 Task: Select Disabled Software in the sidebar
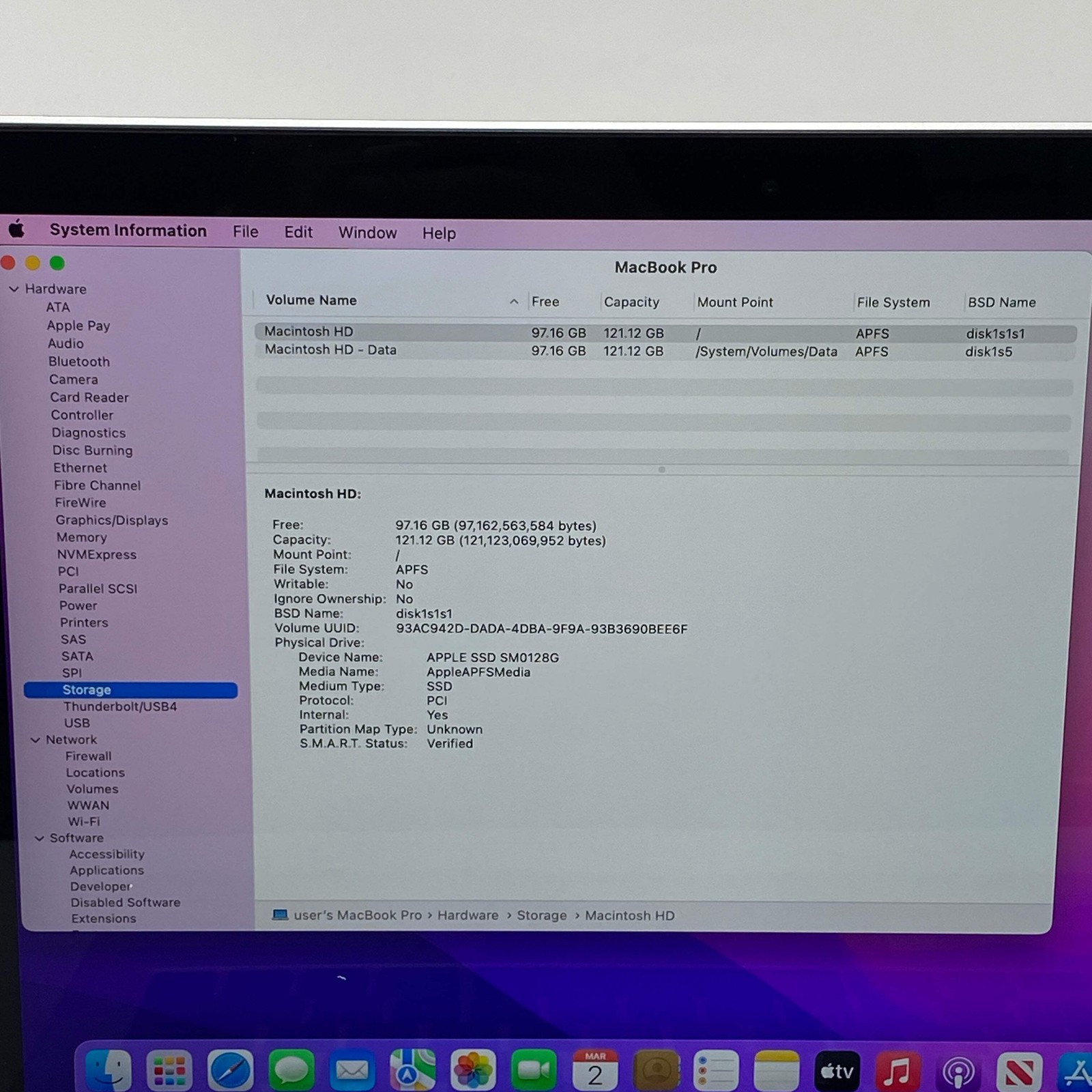point(126,902)
